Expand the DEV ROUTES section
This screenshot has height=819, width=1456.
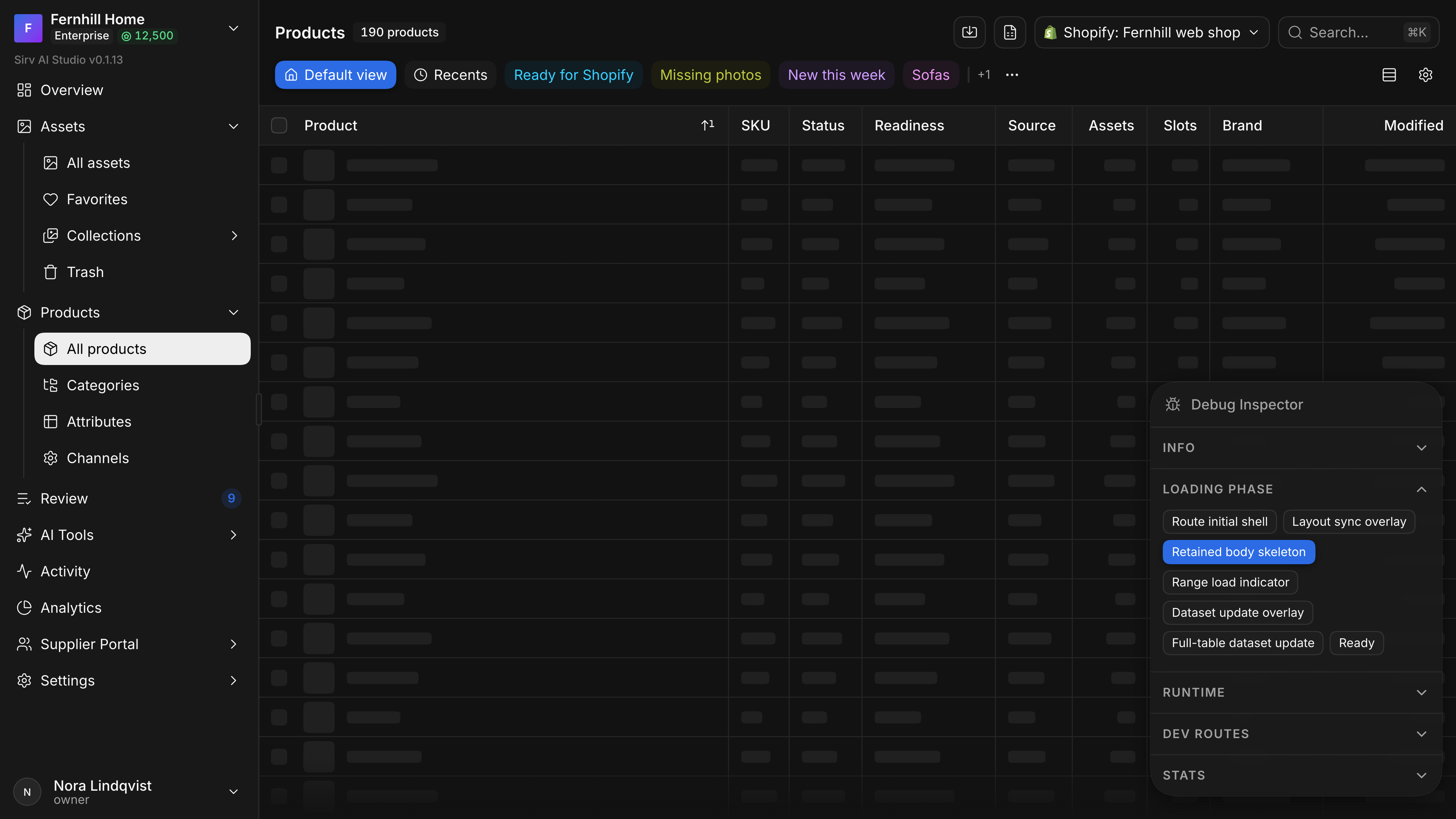[1296, 734]
